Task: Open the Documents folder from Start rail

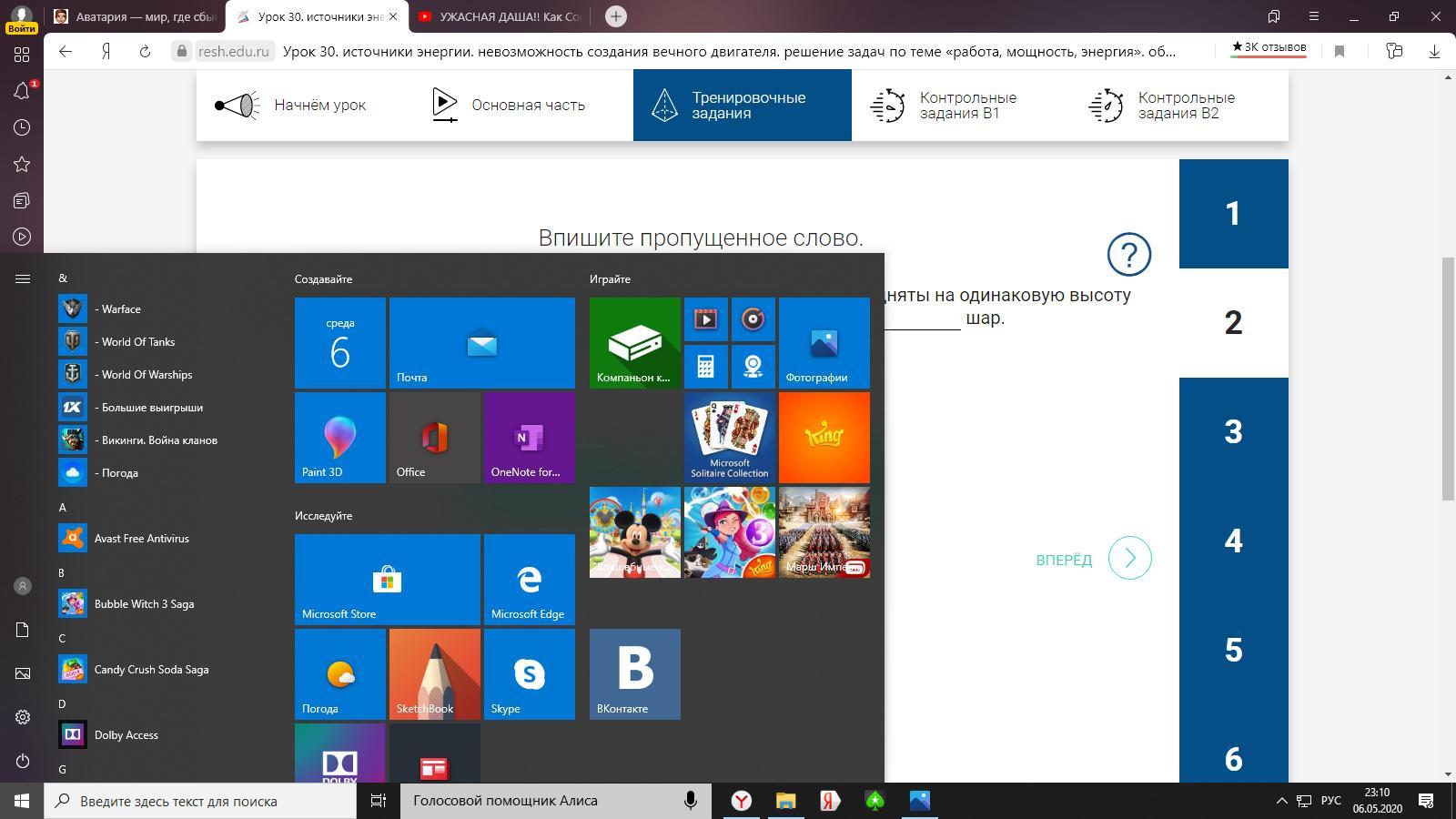Action: [23, 630]
